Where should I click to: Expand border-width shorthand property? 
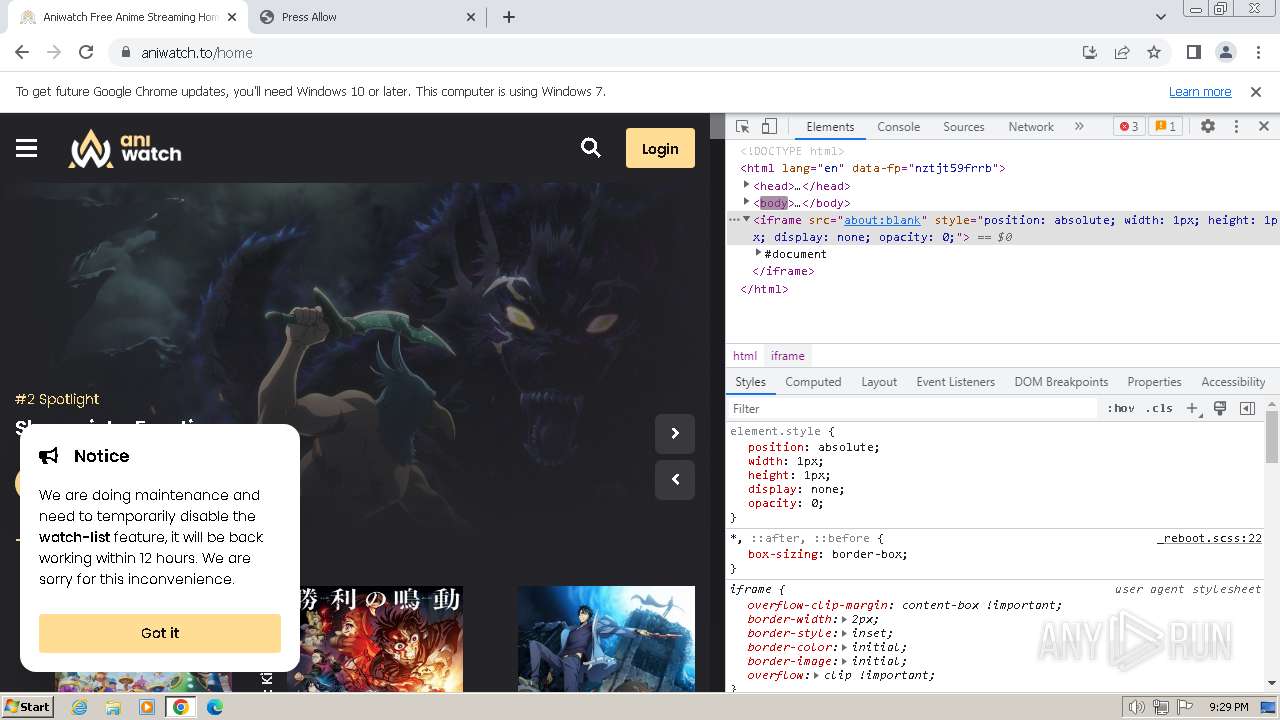point(844,619)
